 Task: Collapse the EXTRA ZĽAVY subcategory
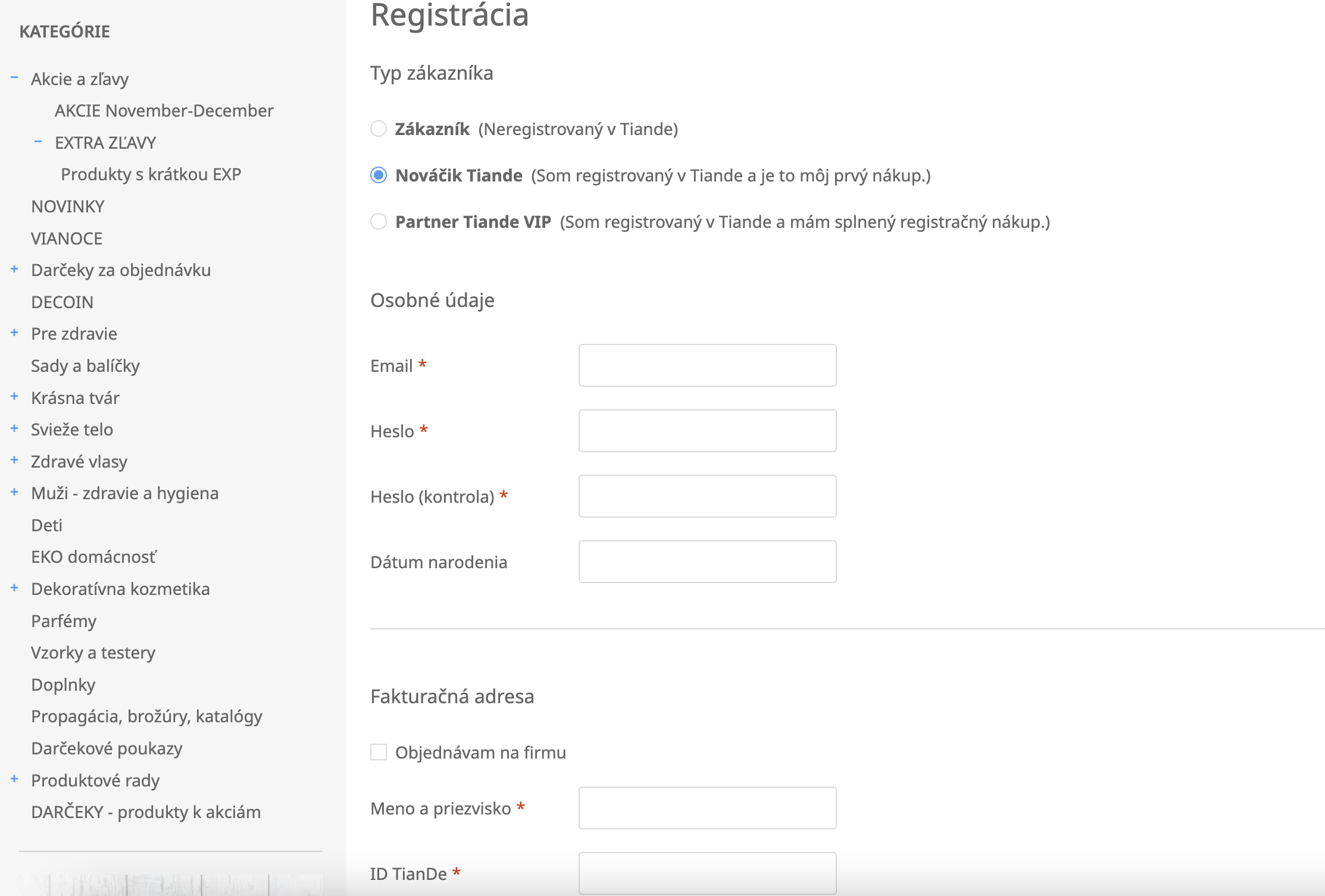tap(38, 142)
